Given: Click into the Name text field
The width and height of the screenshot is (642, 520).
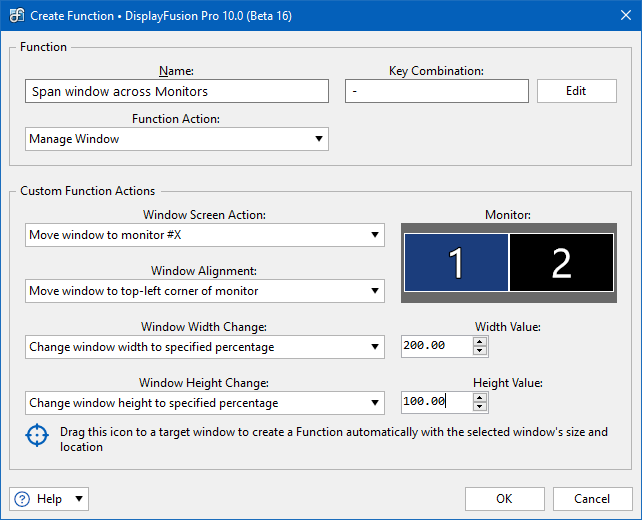Looking at the screenshot, I should tap(176, 91).
